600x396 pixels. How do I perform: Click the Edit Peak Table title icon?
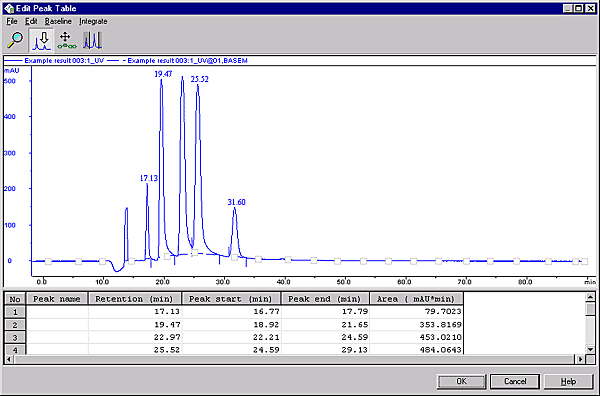coord(9,8)
